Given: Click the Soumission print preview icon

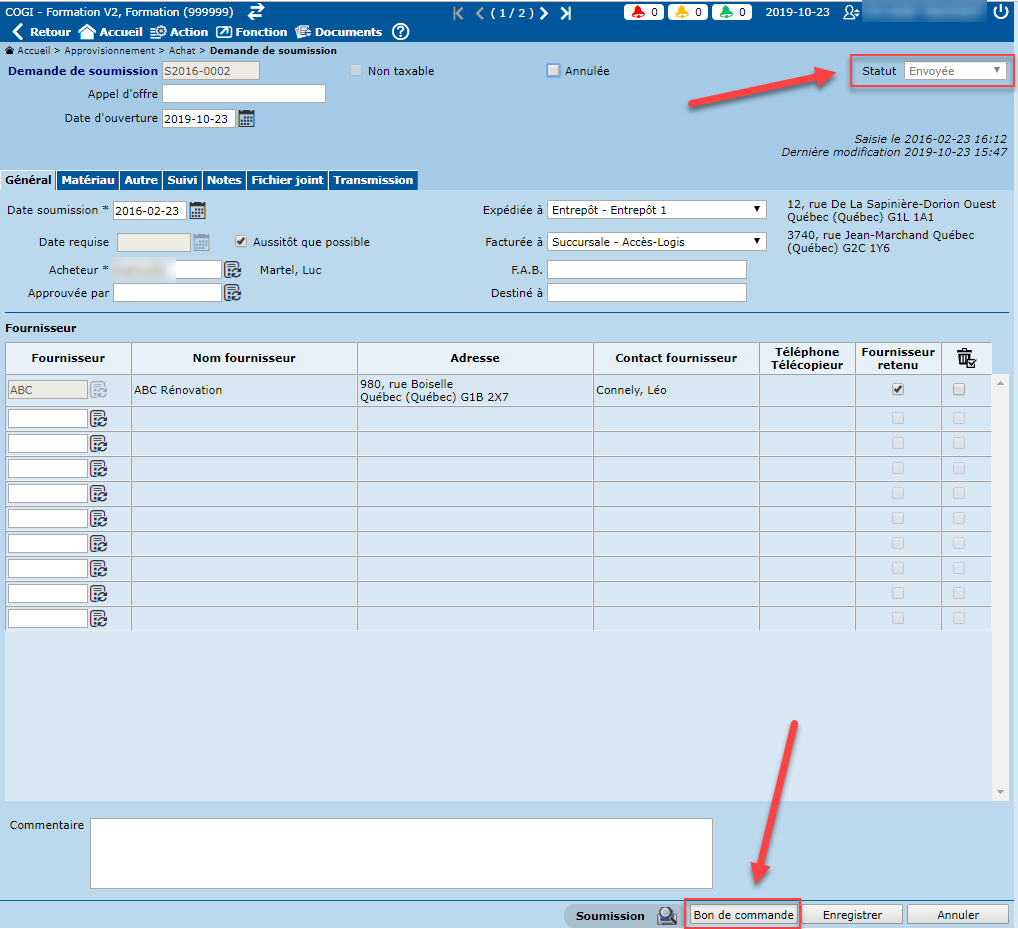Looking at the screenshot, I should pyautogui.click(x=666, y=915).
